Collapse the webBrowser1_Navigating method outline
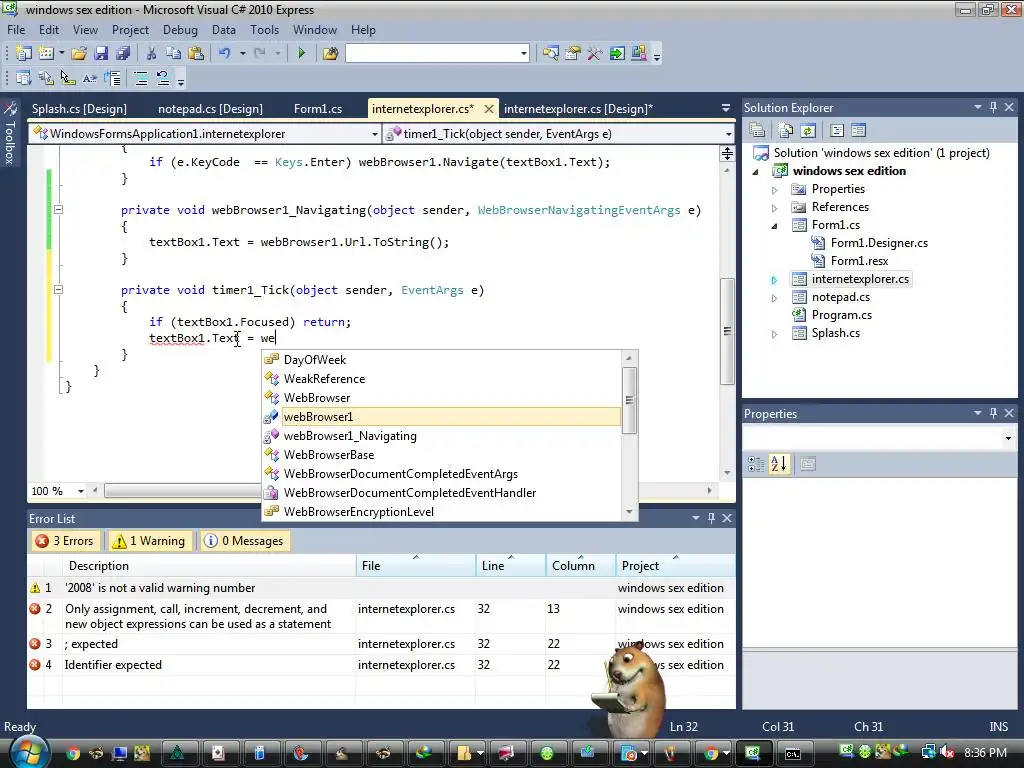The image size is (1024, 768). (58, 210)
